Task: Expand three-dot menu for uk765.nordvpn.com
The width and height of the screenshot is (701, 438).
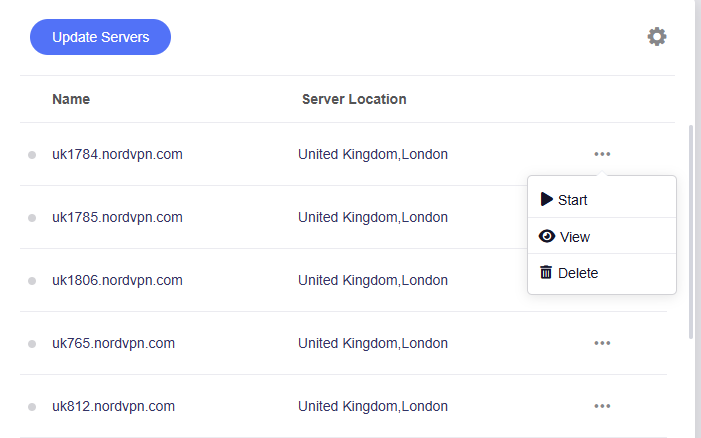Action: 602,343
